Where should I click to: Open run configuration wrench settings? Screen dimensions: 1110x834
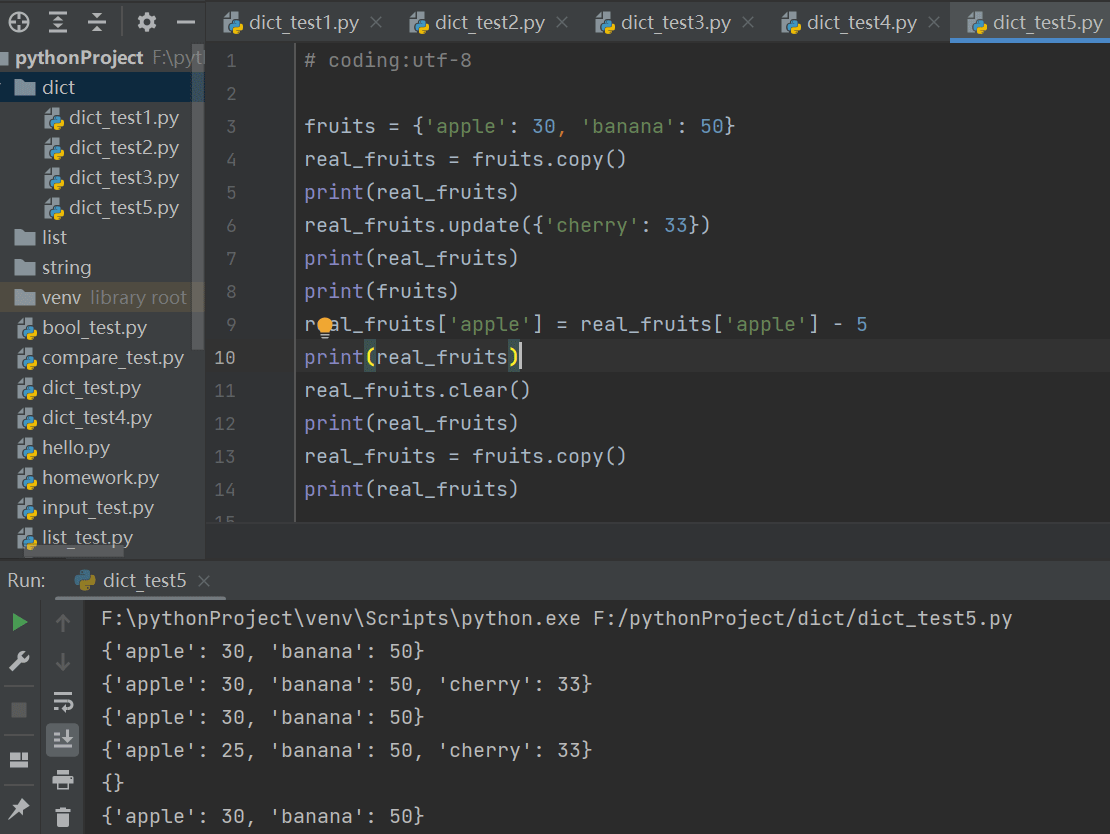[x=19, y=661]
